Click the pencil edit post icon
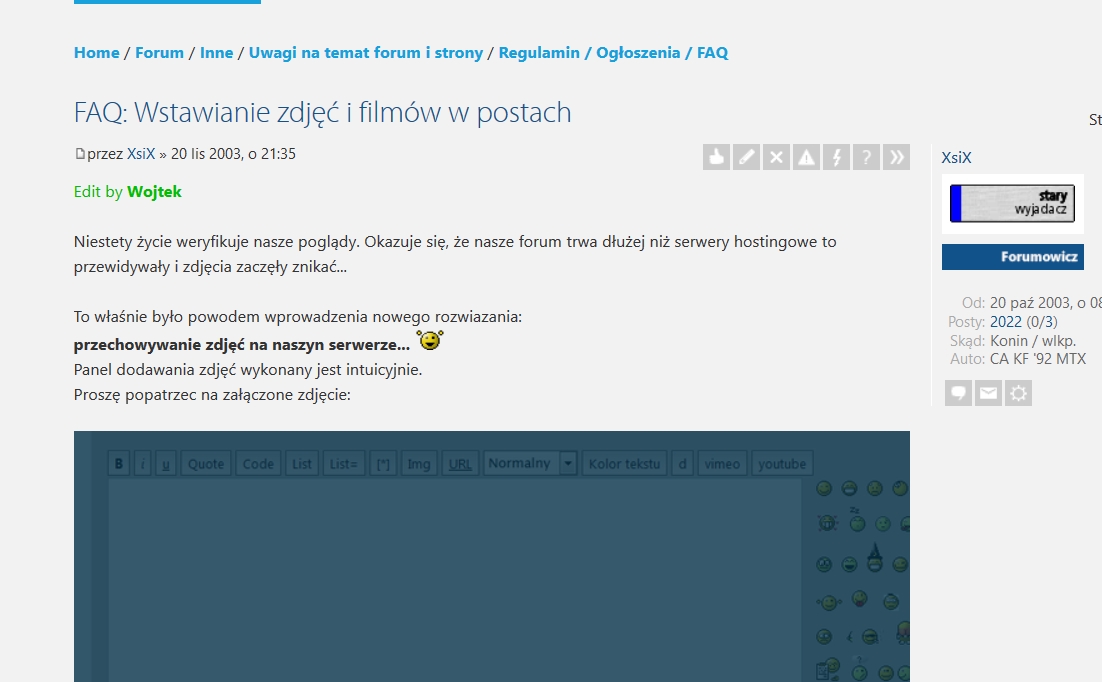The width and height of the screenshot is (1102, 682). pos(746,157)
